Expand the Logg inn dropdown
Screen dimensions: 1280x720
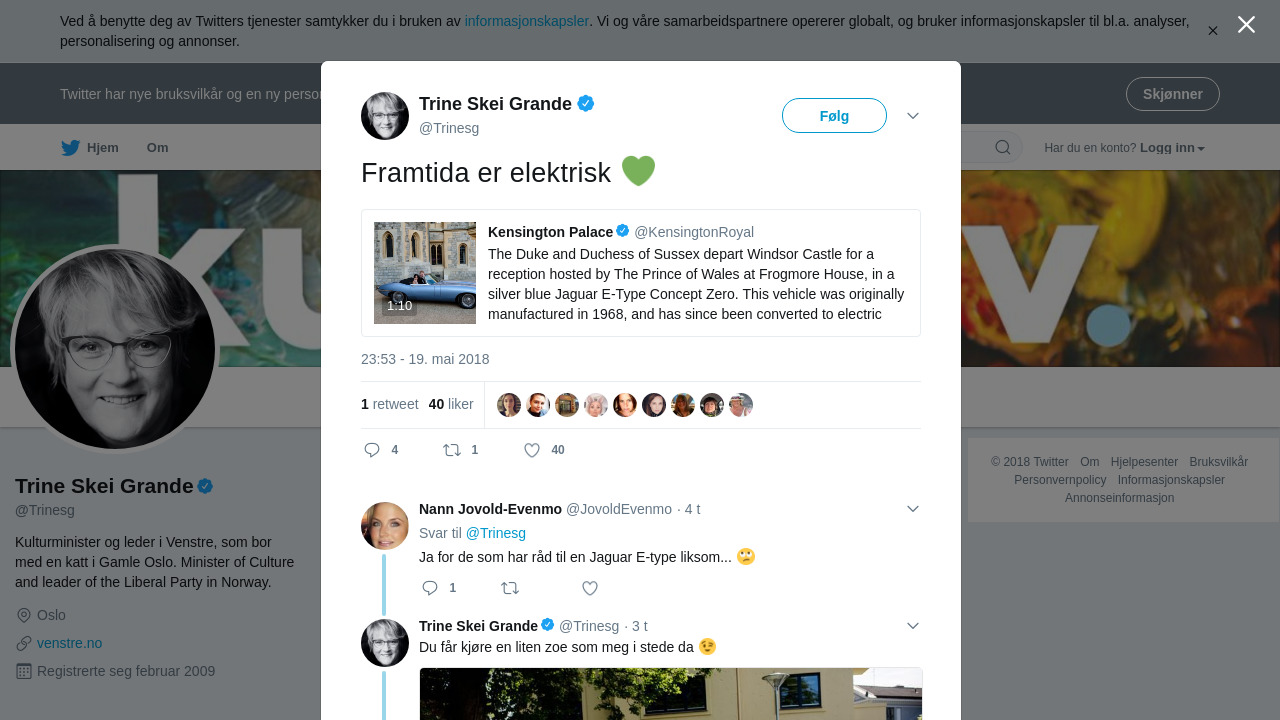click(x=1172, y=148)
